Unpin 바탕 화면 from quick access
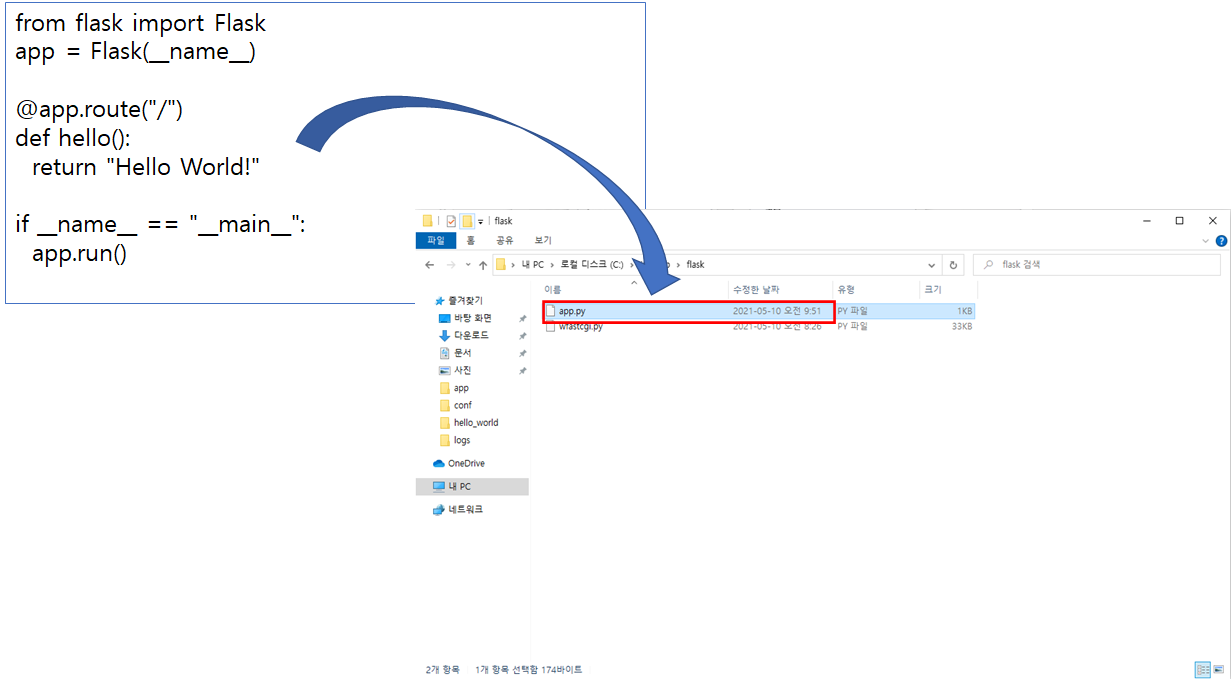Image resolution: width=1231 pixels, height=679 pixels. tap(522, 318)
